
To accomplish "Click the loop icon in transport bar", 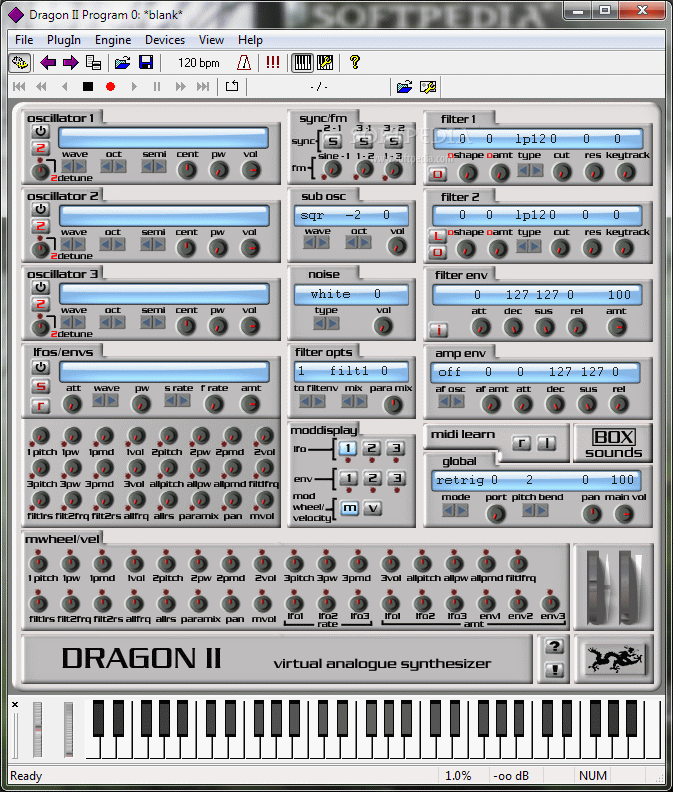I will (x=232, y=86).
